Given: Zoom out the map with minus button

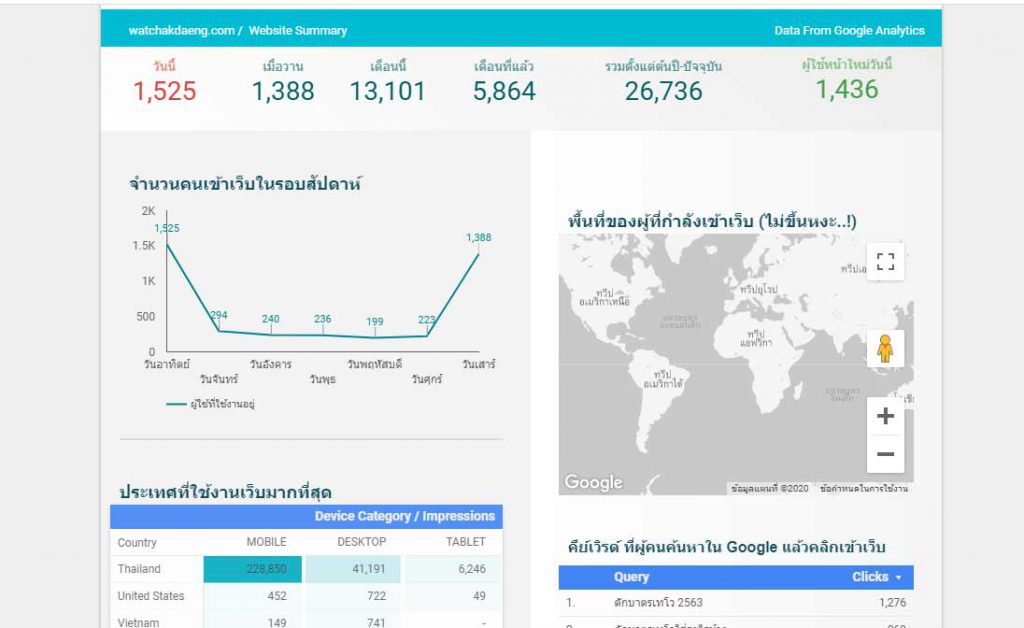Looking at the screenshot, I should point(885,454).
